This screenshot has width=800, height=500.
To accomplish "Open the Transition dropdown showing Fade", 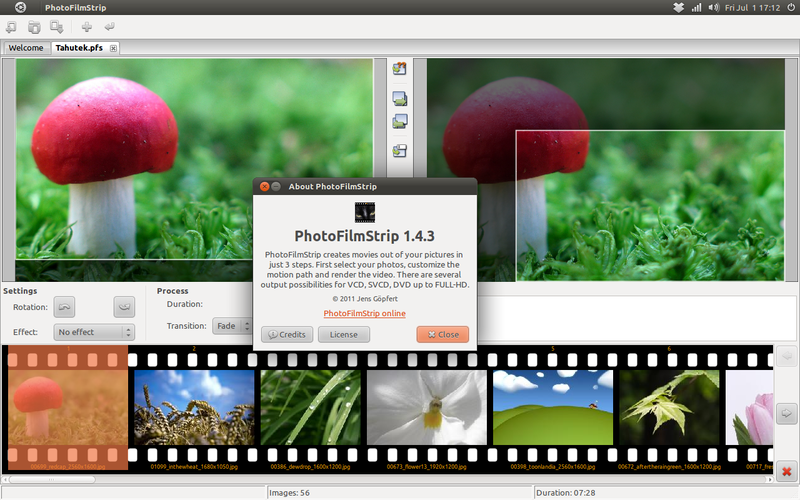I will coord(233,326).
